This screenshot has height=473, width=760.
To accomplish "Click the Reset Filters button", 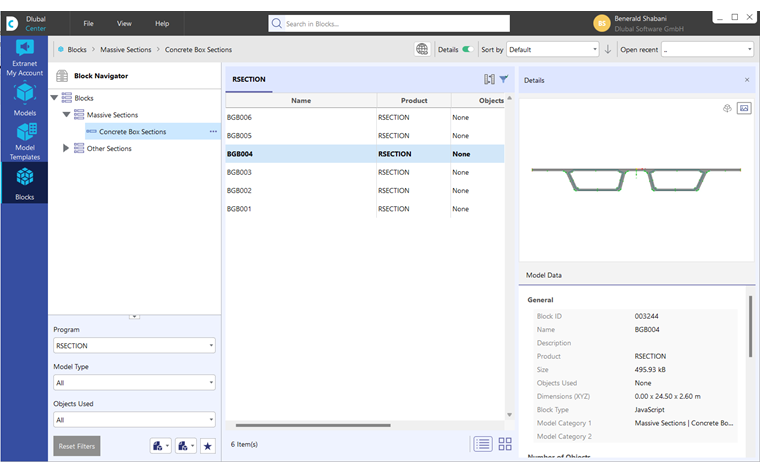I will pos(77,446).
